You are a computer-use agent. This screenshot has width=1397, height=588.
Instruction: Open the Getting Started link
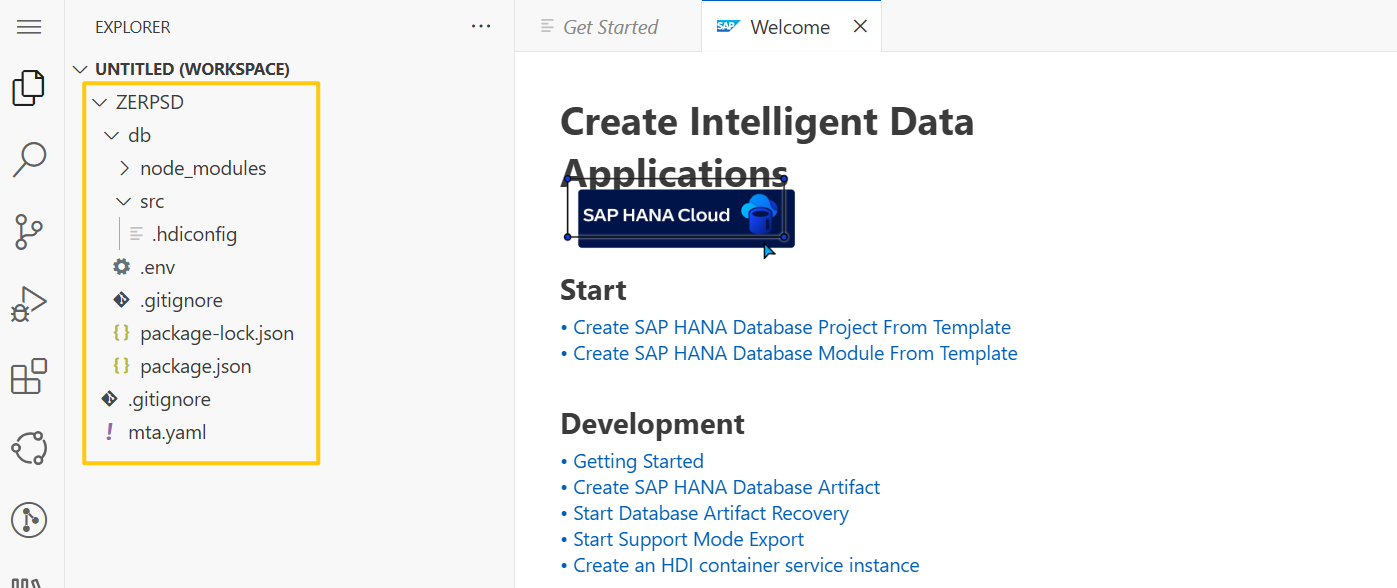638,461
